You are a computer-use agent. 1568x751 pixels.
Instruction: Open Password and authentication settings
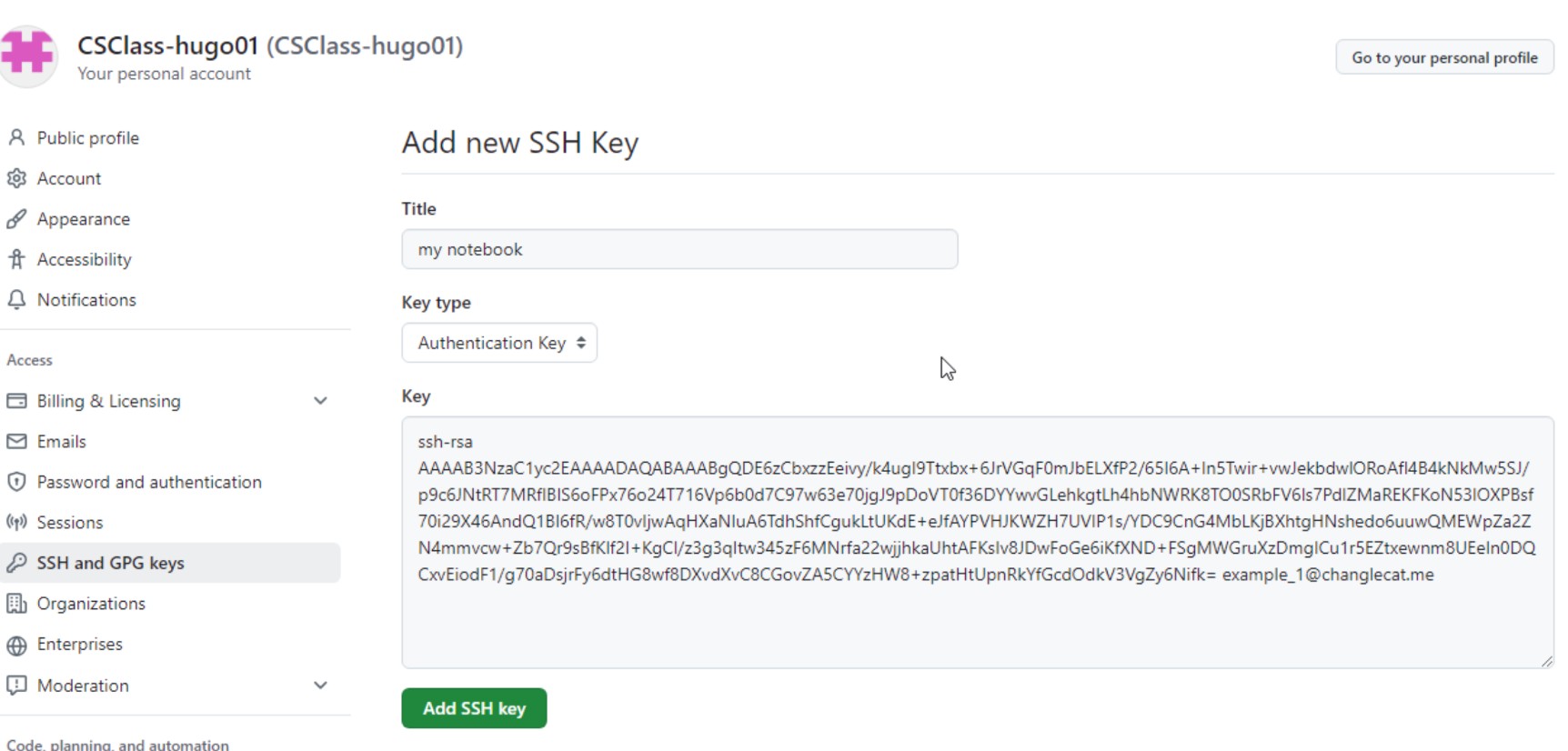click(x=149, y=482)
